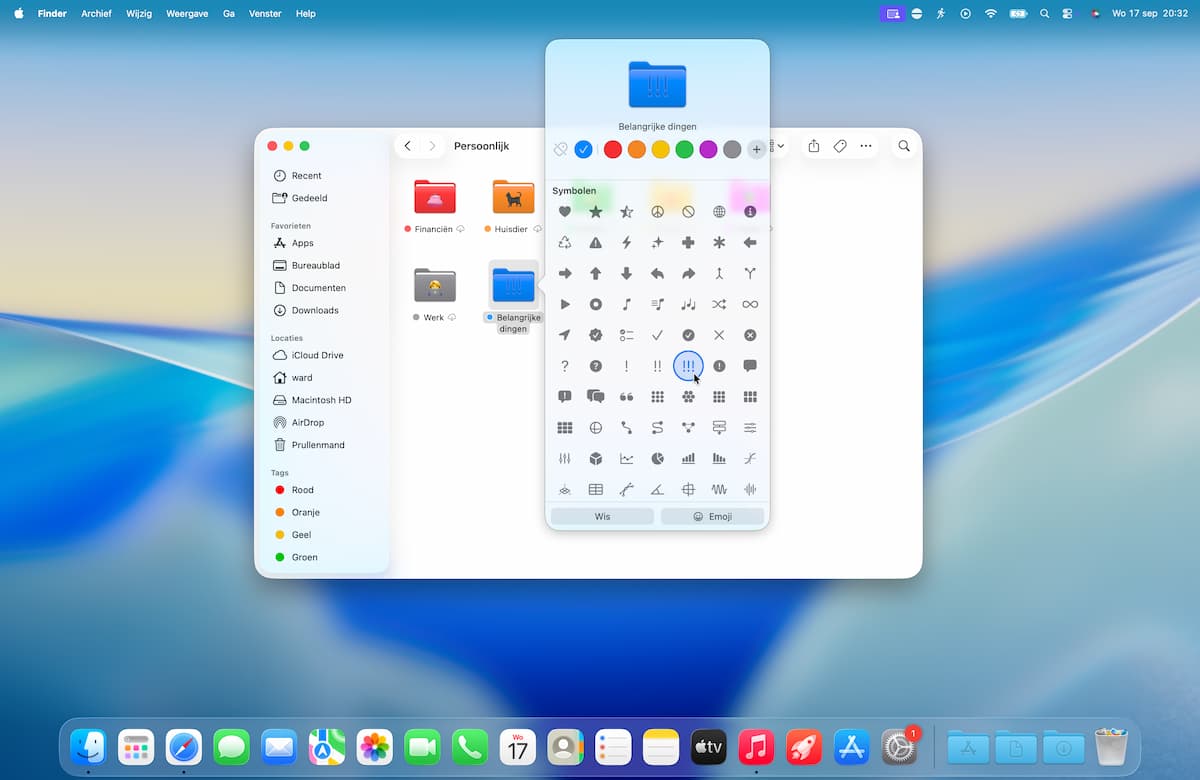Select the blue checked color option

584,149
